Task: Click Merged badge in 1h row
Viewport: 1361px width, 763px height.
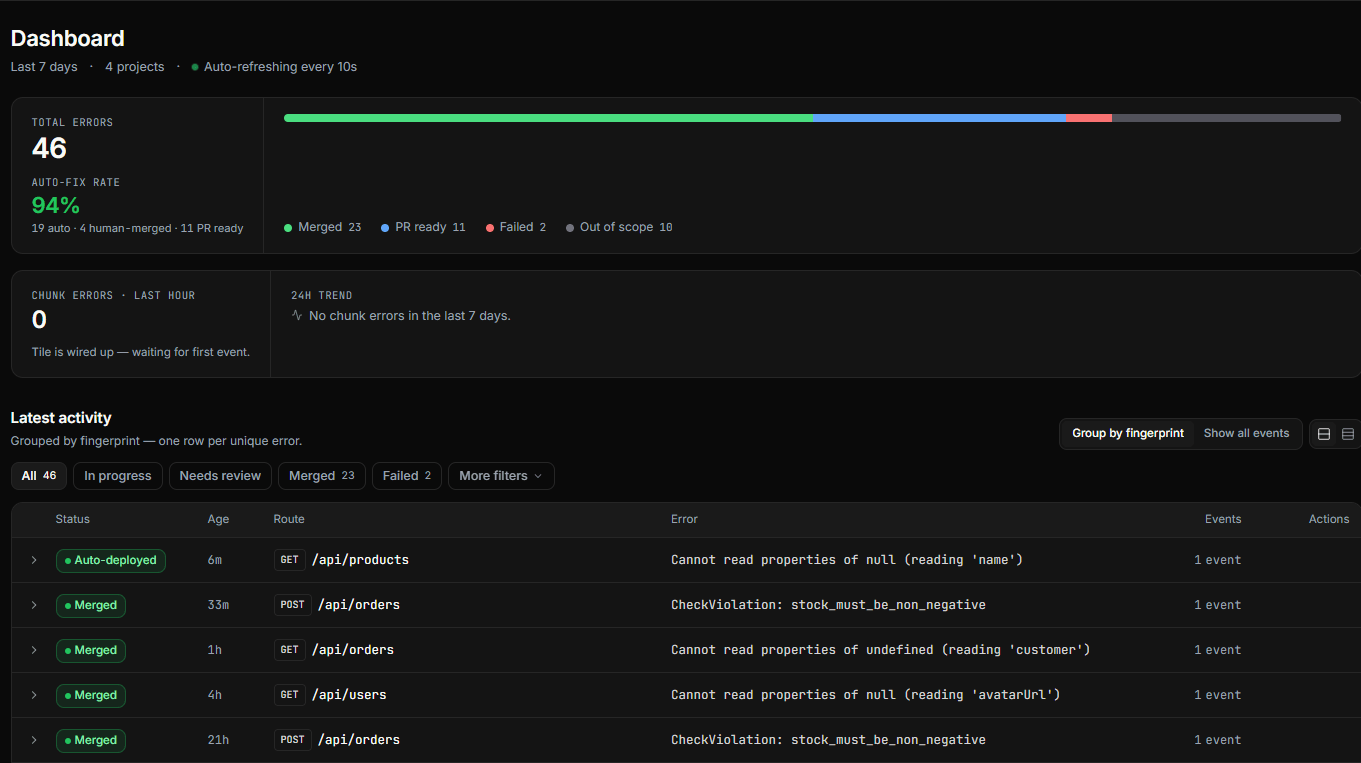Action: tap(91, 650)
